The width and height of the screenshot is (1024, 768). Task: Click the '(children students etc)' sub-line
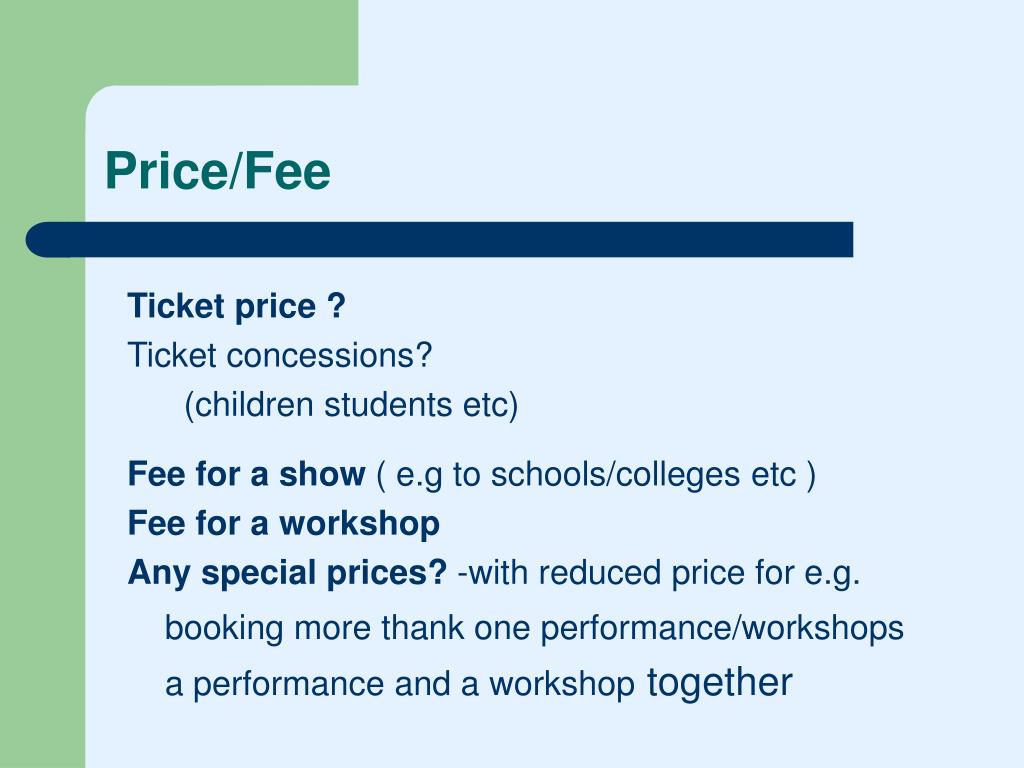tap(351, 405)
